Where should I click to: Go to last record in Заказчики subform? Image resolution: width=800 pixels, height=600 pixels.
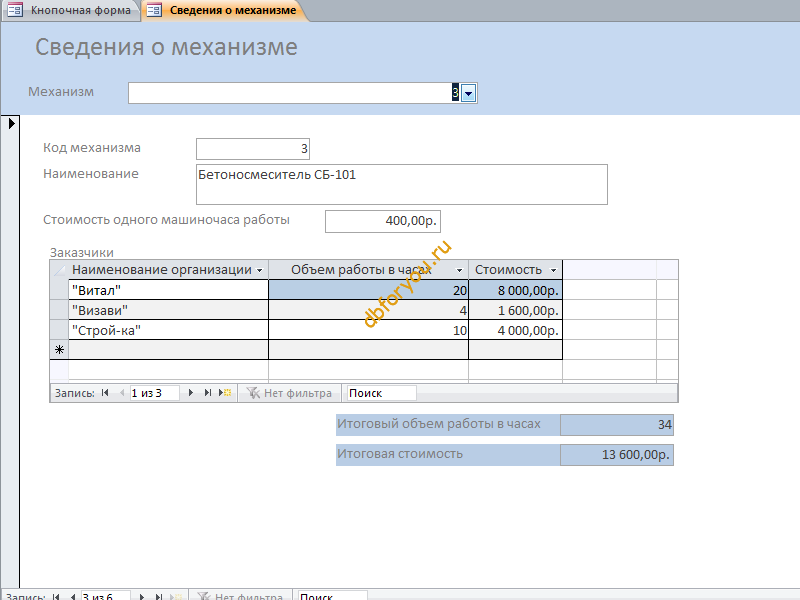pyautogui.click(x=207, y=393)
